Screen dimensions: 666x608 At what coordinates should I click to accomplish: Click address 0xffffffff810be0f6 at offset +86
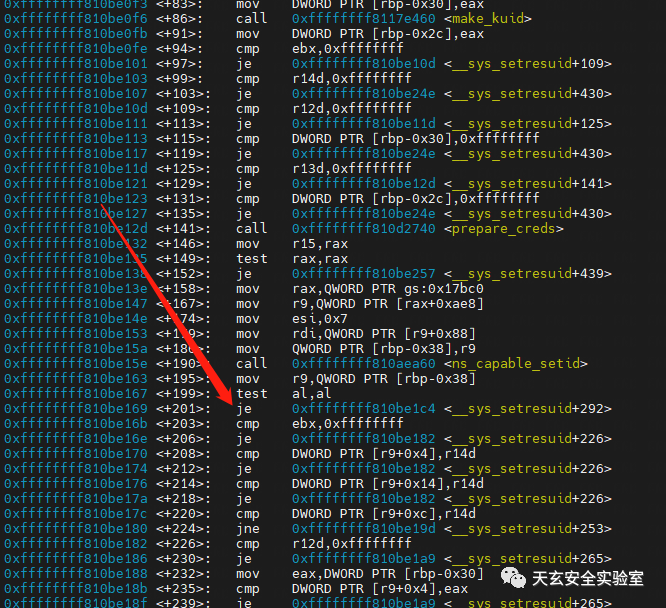pyautogui.click(x=76, y=19)
